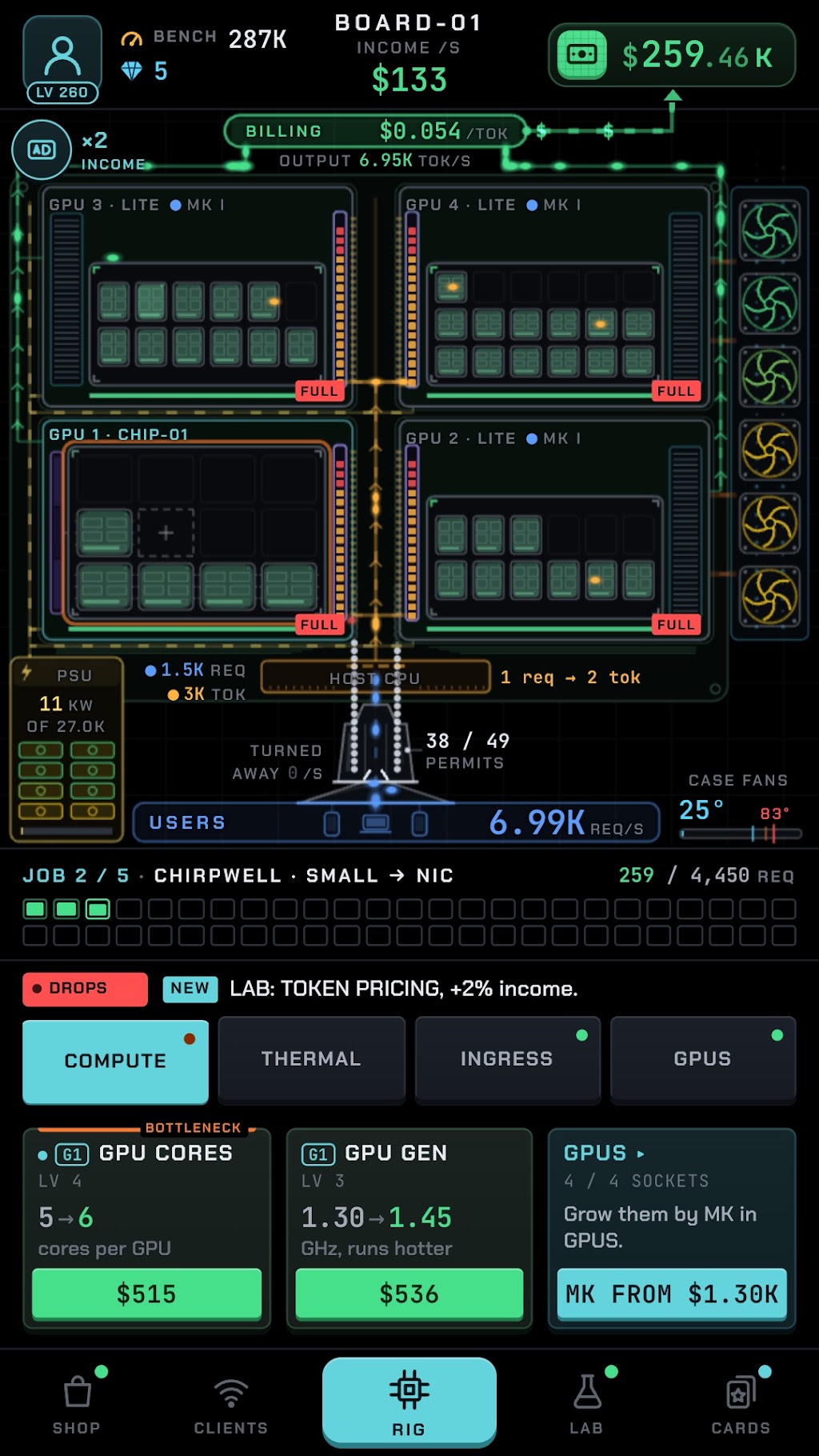819x1456 pixels.
Task: Tap the PSU 11 KW power readout
Action: coord(66,704)
